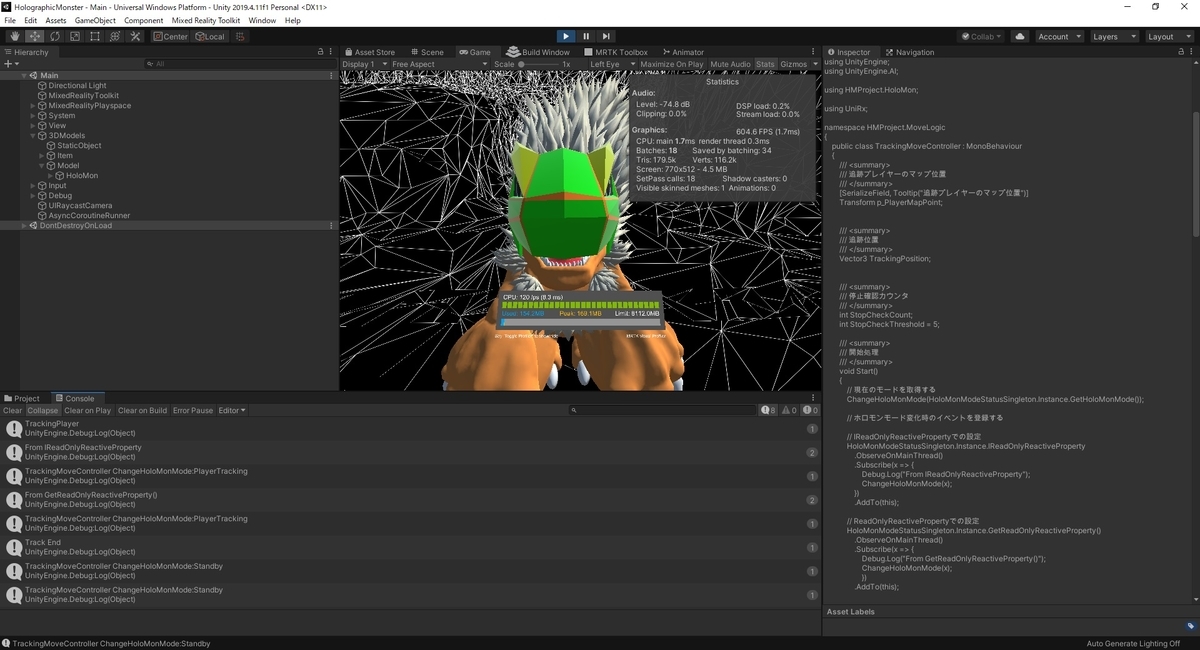Click the asset labels tag icon

click(1191, 626)
